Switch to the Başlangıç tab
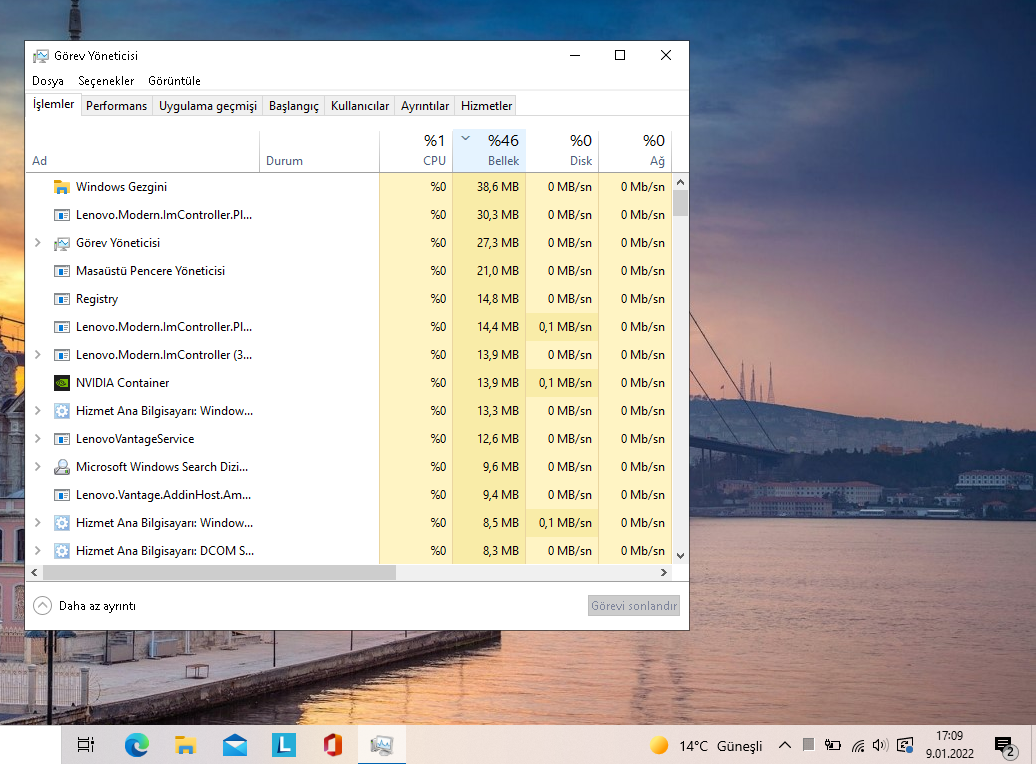Viewport: 1036px width, 764px height. 293,106
